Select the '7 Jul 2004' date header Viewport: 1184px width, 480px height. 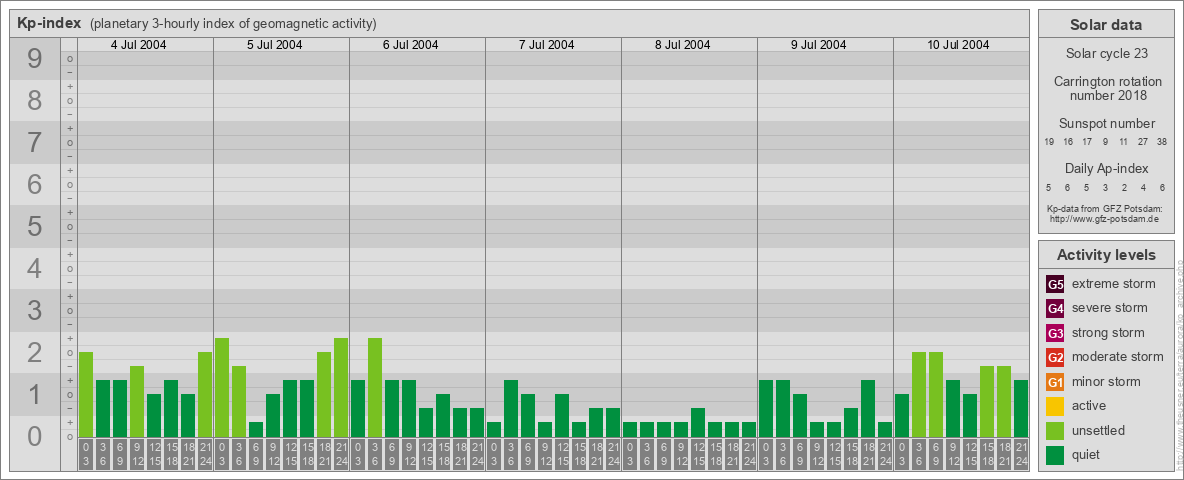point(547,45)
